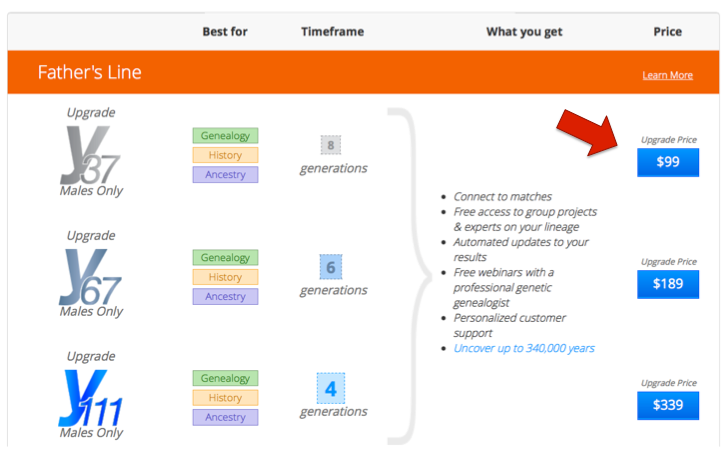Image resolution: width=725 pixels, height=453 pixels.
Task: Click the Upgrade label above Y-67
Action: [91, 236]
